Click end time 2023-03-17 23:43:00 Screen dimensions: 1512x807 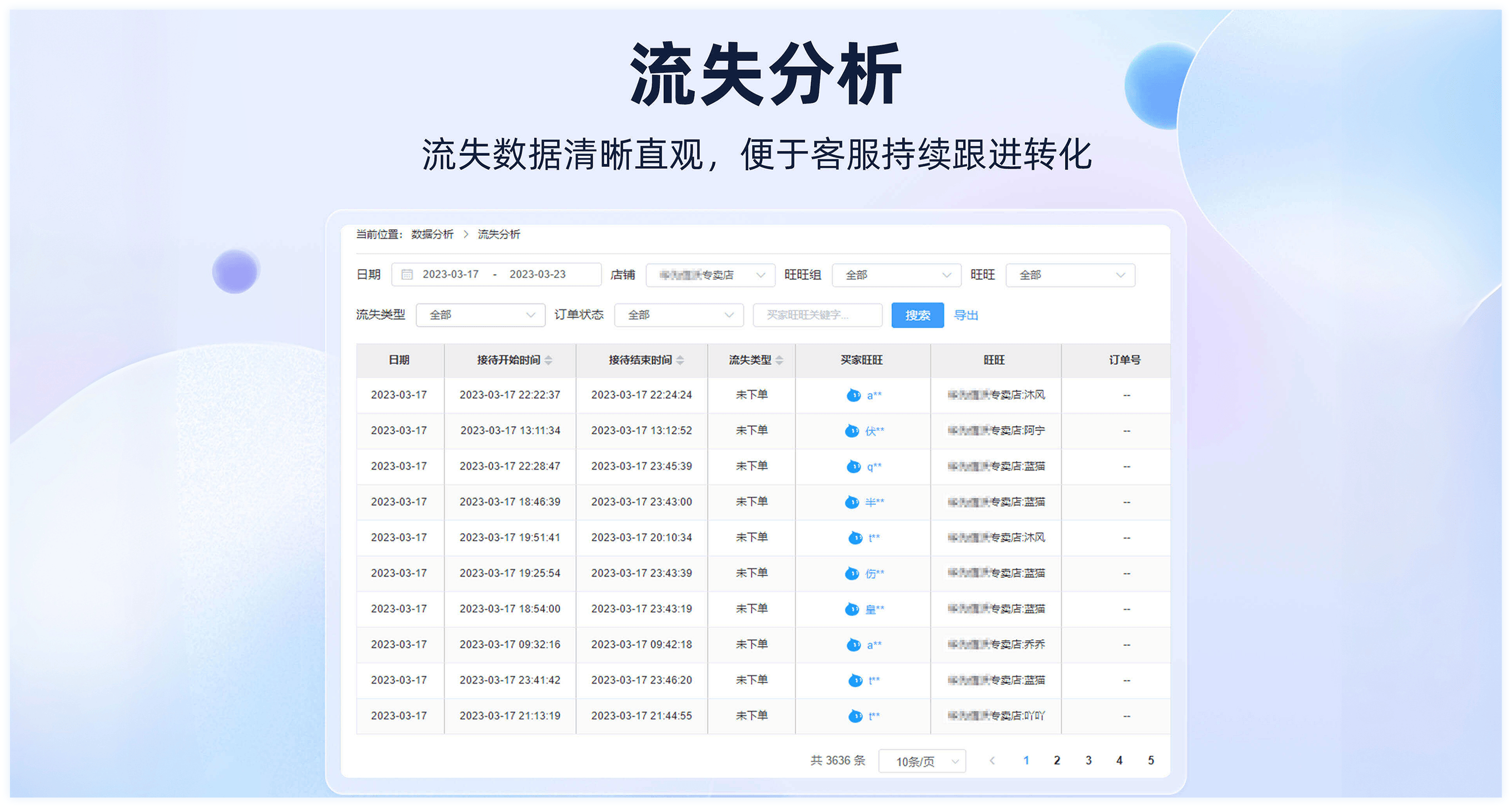(x=641, y=502)
